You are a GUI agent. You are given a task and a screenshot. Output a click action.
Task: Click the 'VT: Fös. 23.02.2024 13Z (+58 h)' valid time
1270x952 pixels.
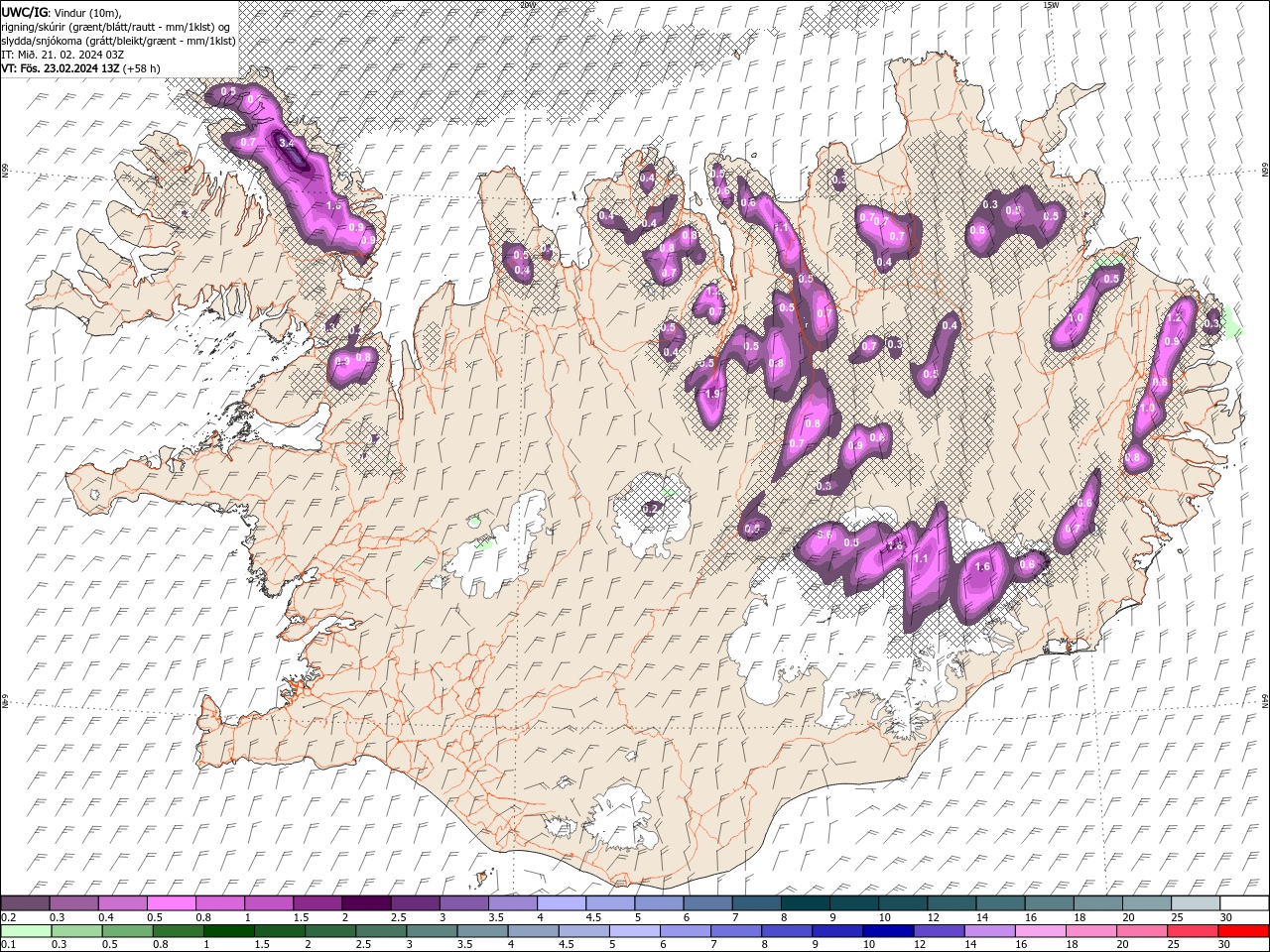click(80, 68)
